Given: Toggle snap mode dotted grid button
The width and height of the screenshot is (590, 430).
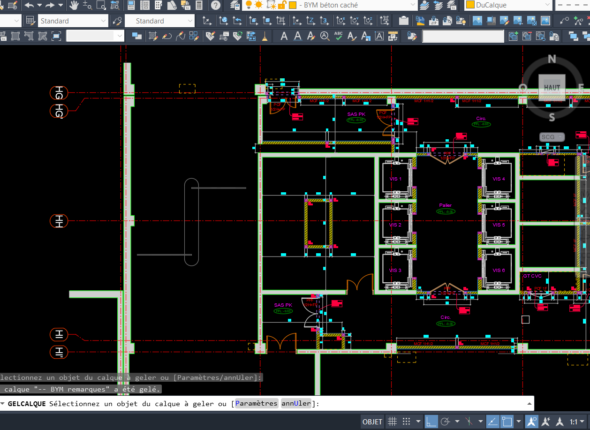Looking at the screenshot, I should click(x=406, y=422).
